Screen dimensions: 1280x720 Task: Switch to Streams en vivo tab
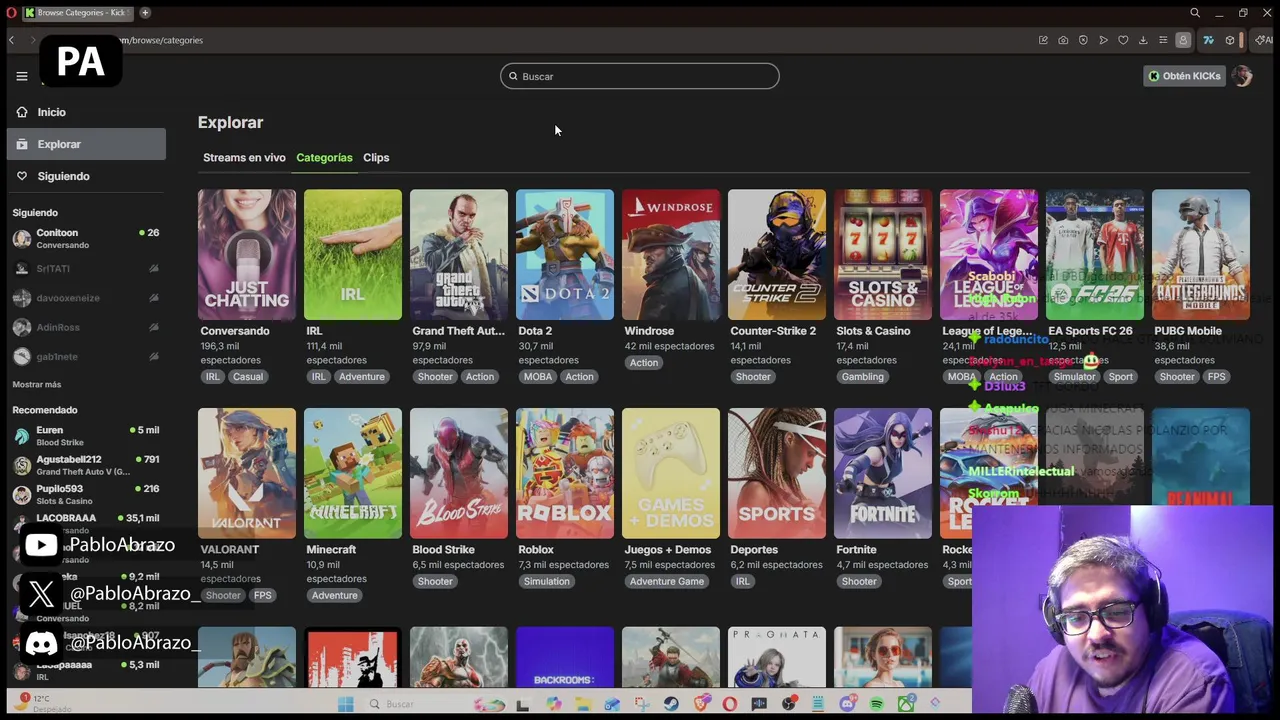tap(244, 157)
